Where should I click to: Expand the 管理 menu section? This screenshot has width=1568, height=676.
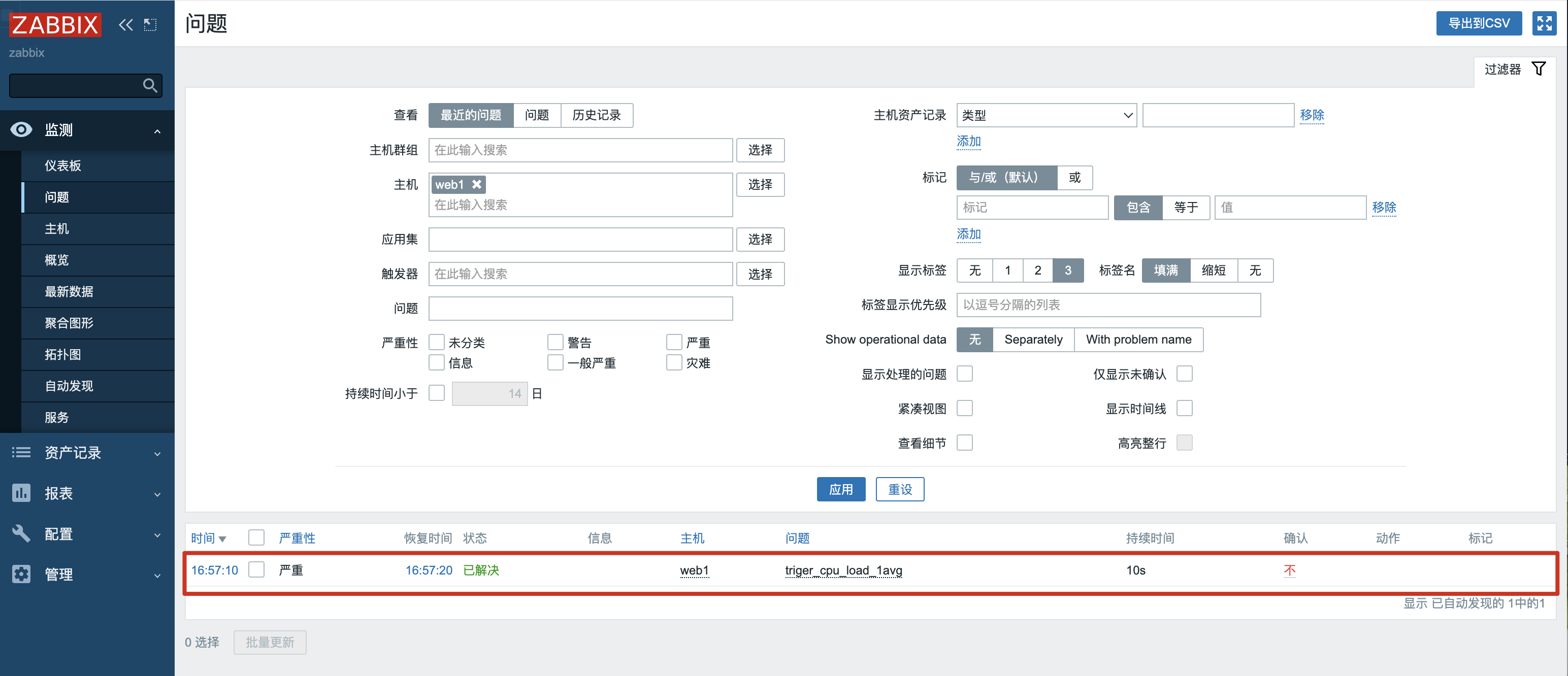pyautogui.click(x=157, y=575)
